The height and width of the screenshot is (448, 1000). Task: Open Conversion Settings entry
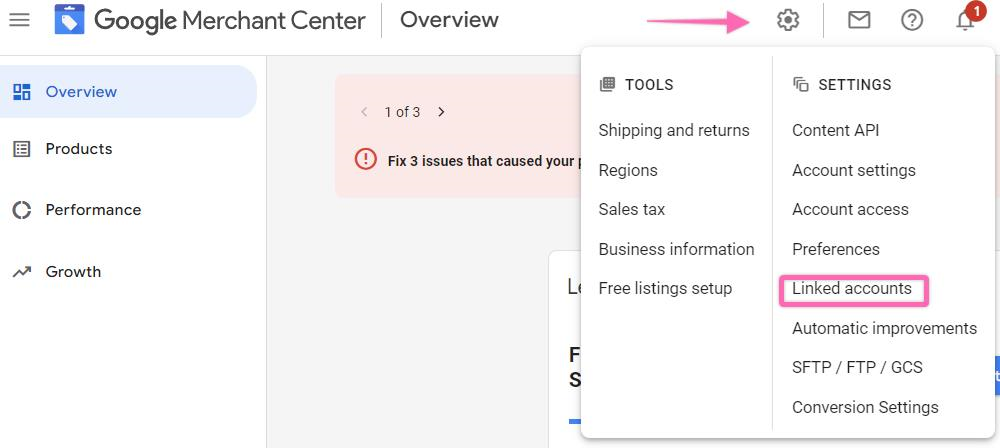coord(865,407)
